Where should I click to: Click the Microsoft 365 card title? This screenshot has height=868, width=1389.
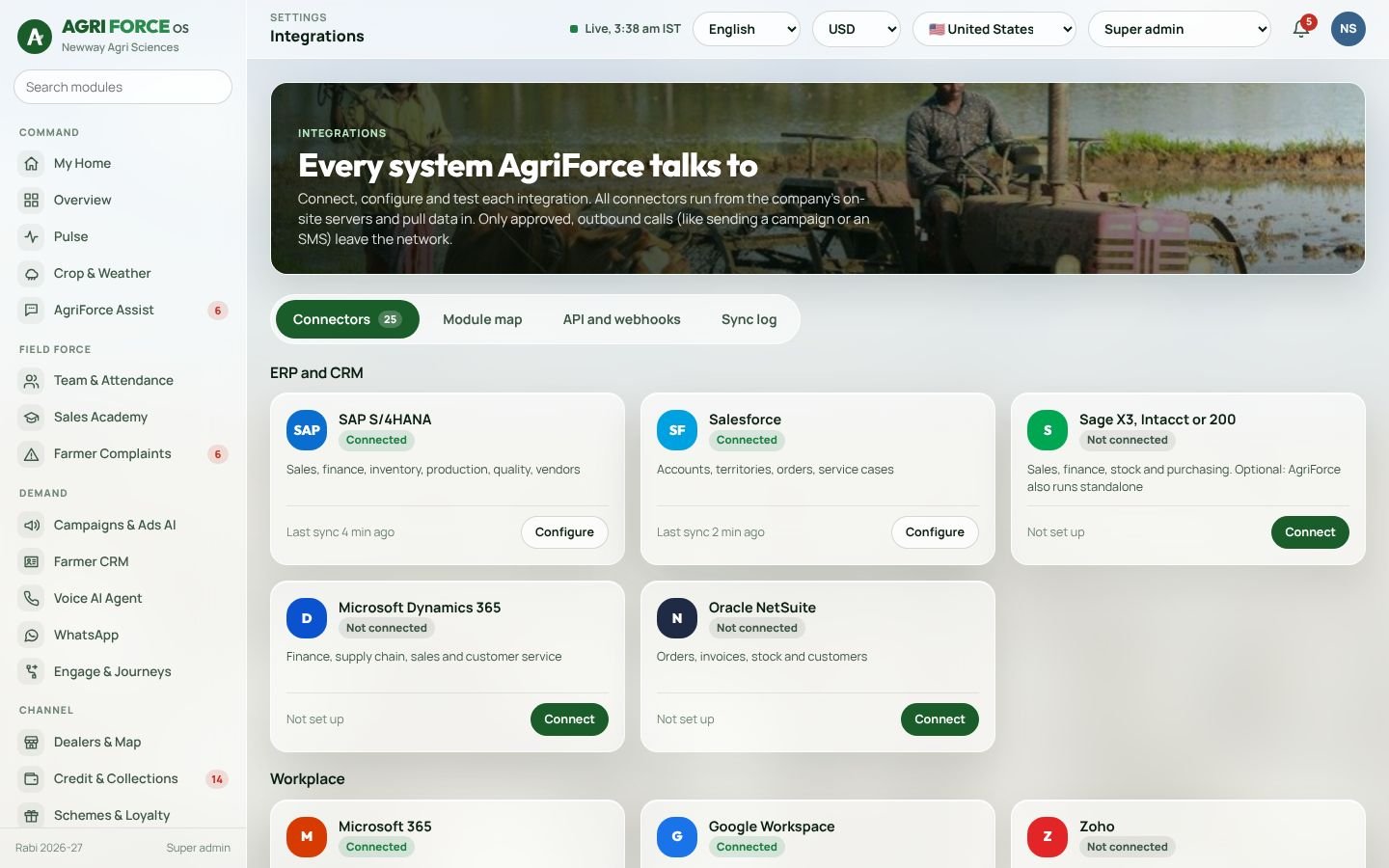(x=385, y=827)
